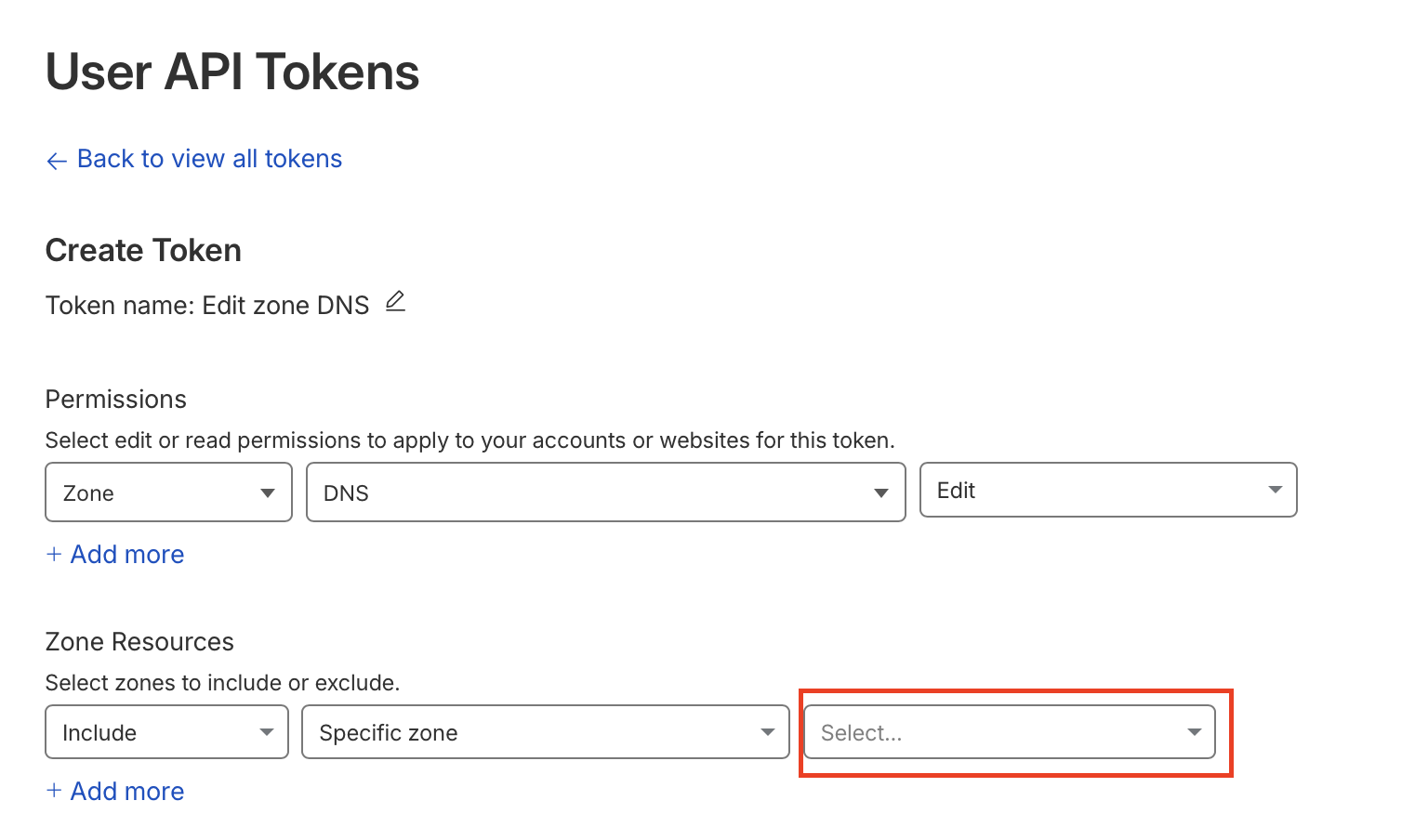Click the plus icon under Zone Resources
The height and width of the screenshot is (840, 1415).
pyautogui.click(x=54, y=791)
